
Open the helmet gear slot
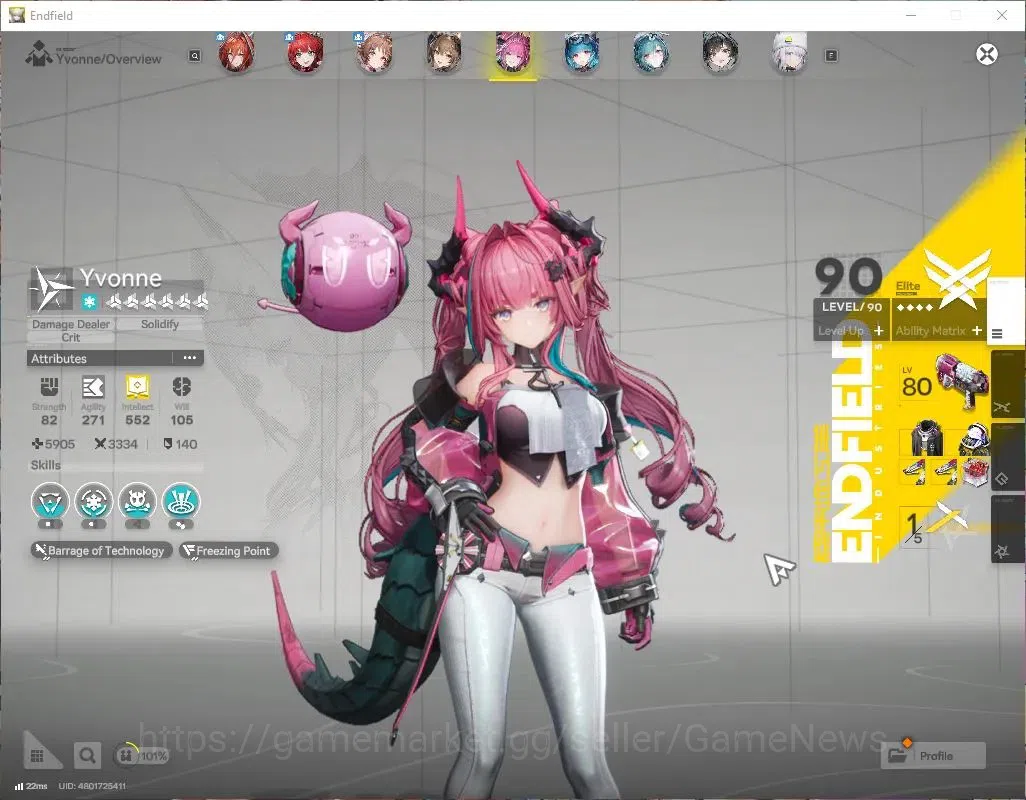973,439
